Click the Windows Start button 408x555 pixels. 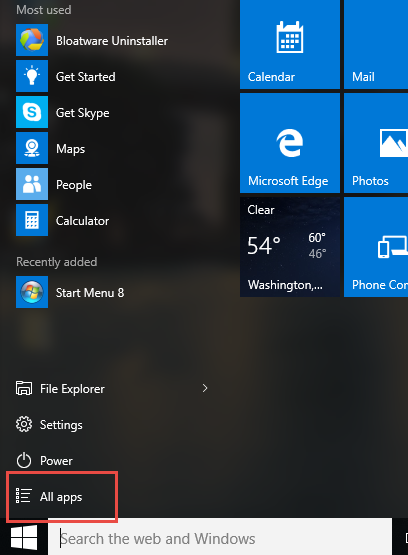pyautogui.click(x=24, y=538)
